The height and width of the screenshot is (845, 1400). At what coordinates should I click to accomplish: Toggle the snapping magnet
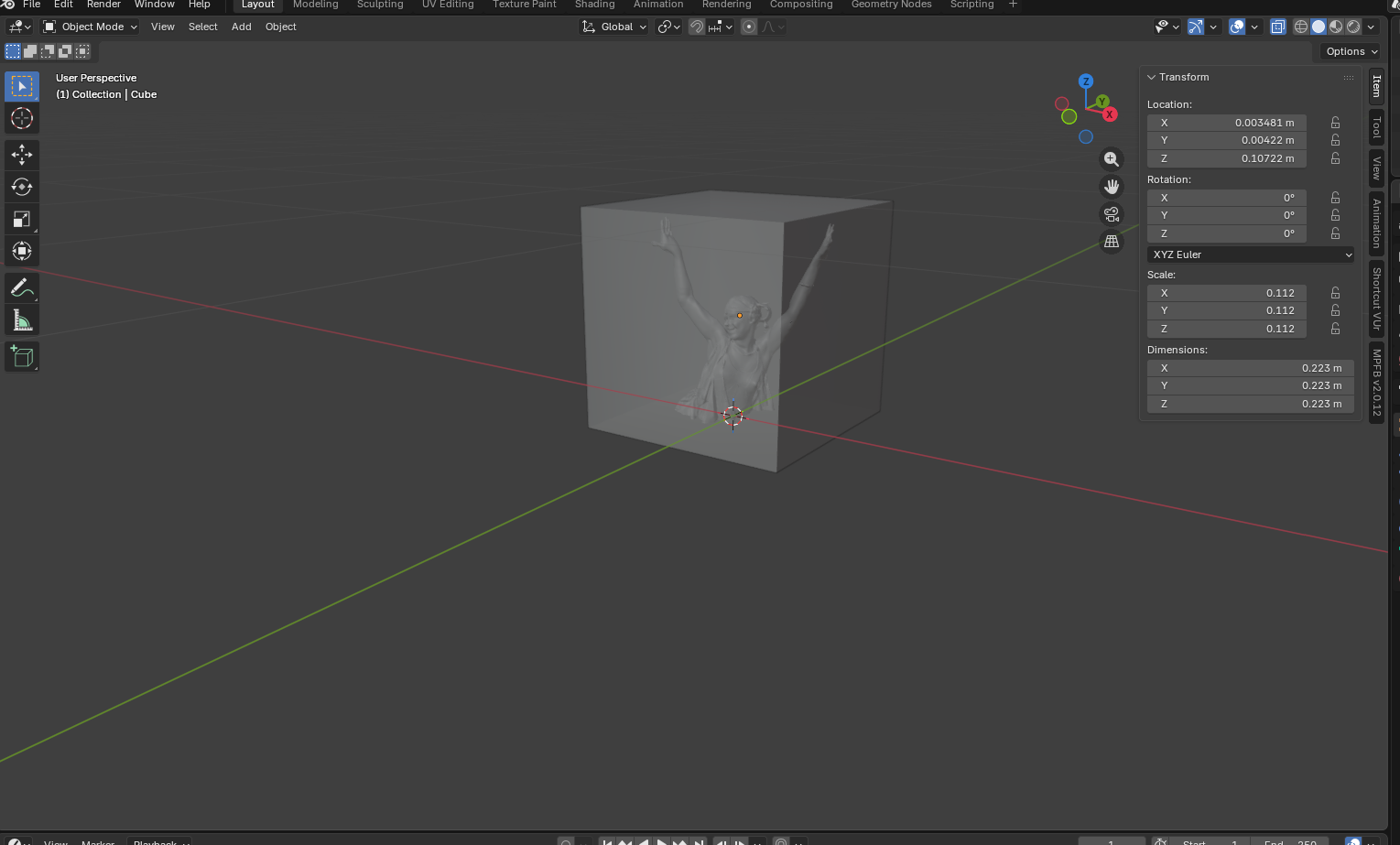[697, 27]
